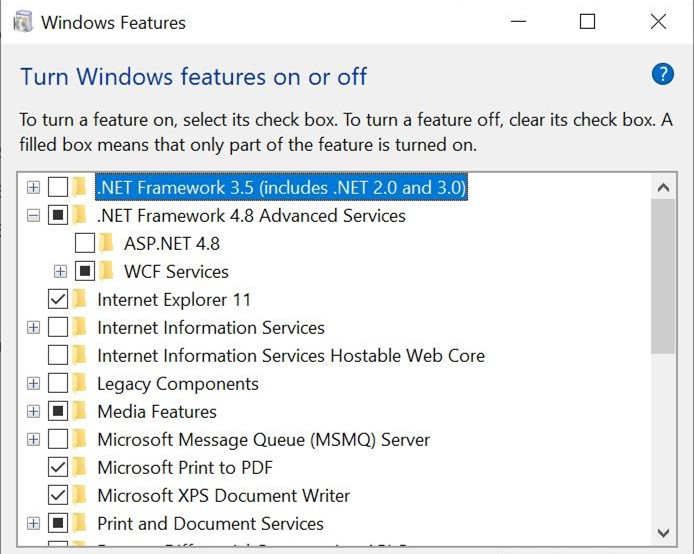Maximize the Windows Features window
This screenshot has width=694, height=554.
[x=588, y=22]
